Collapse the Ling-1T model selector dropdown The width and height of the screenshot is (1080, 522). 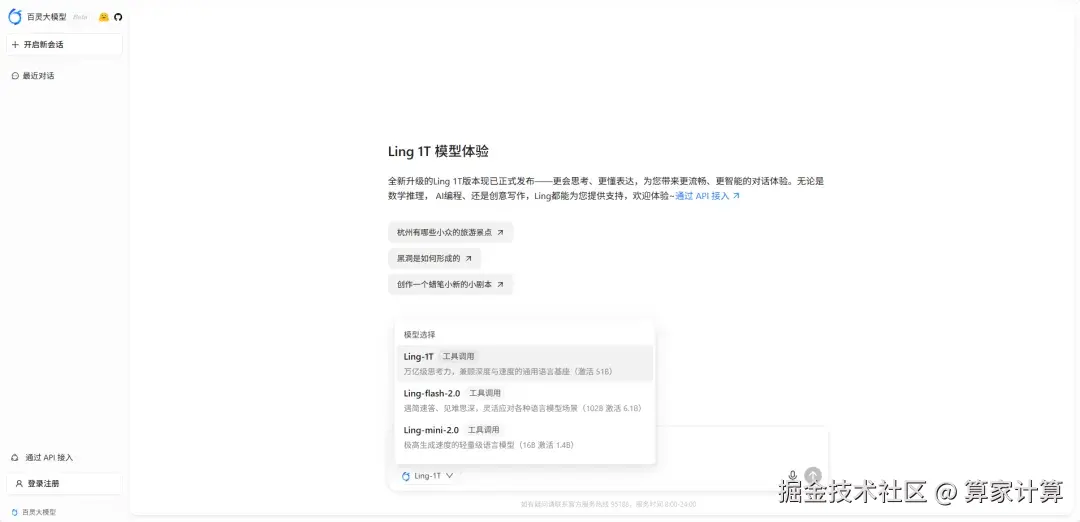pos(427,475)
